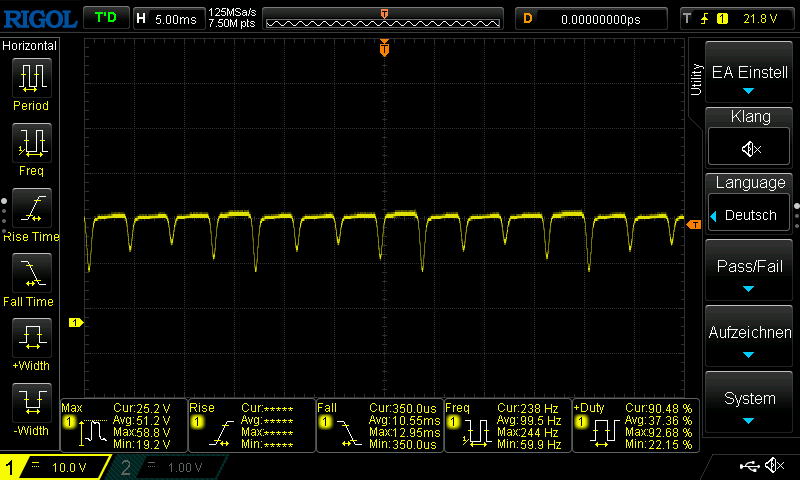
Task: Select the Rise Time measurement icon
Action: point(32,208)
